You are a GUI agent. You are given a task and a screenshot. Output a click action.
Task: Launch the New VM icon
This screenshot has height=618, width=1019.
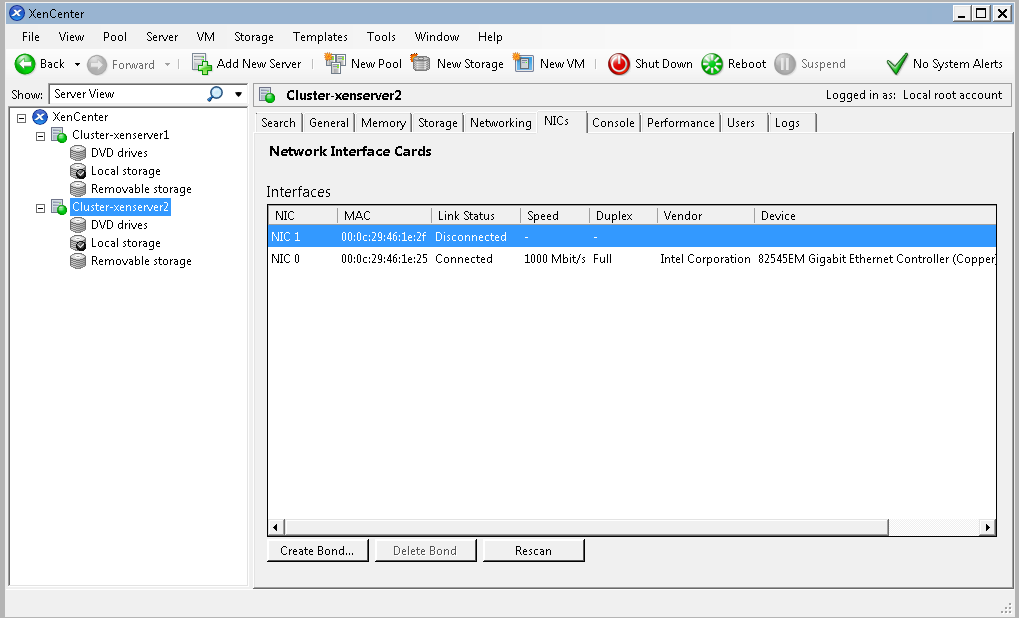point(524,64)
